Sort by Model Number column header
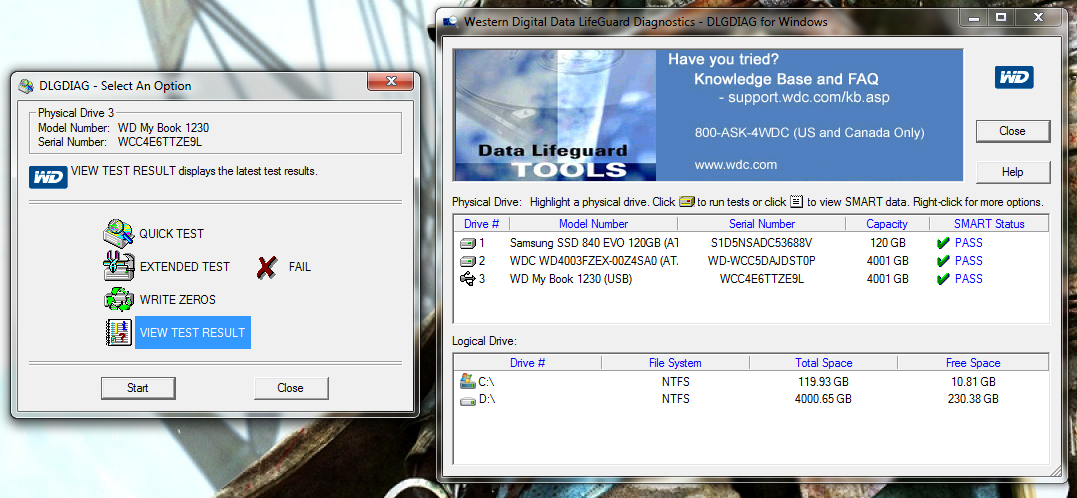This screenshot has height=498, width=1077. pos(593,224)
